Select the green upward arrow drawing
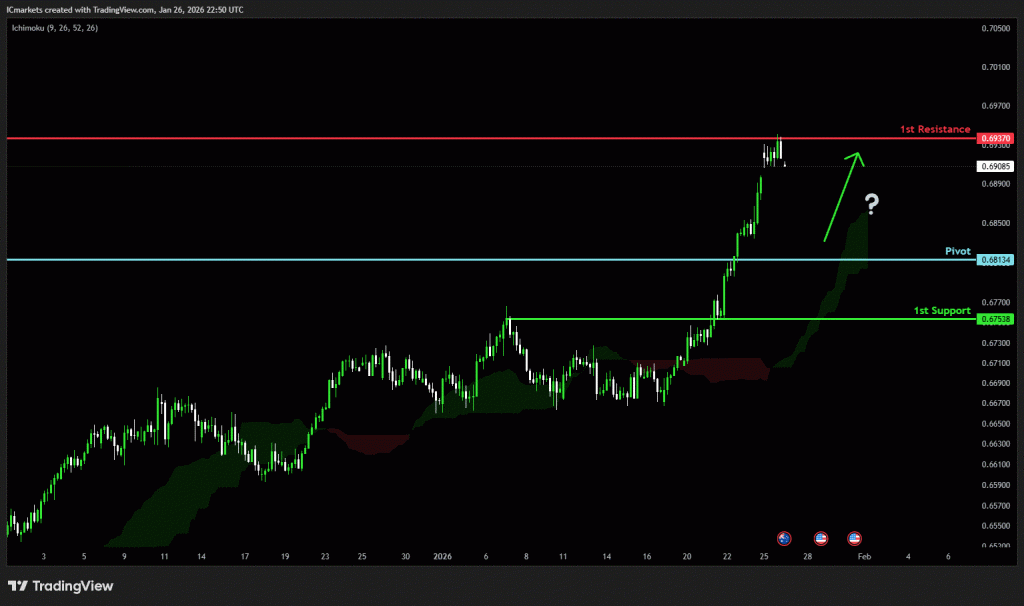Image resolution: width=1024 pixels, height=606 pixels. pyautogui.click(x=840, y=197)
